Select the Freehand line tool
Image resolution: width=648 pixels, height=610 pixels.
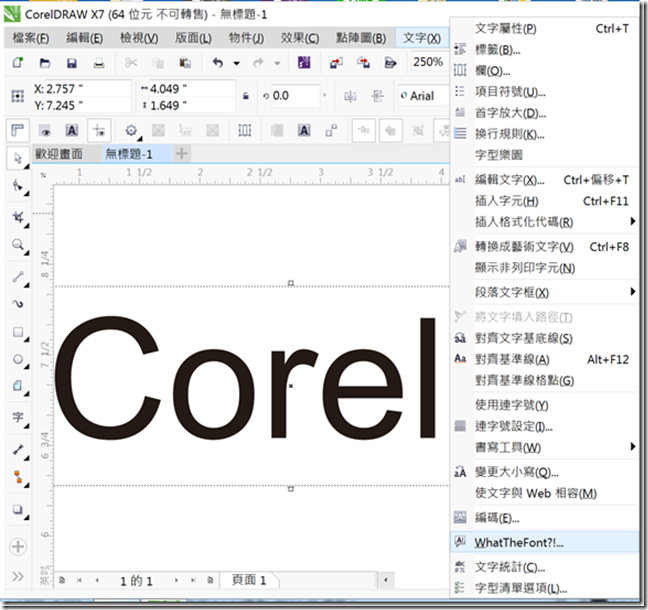pos(18,277)
